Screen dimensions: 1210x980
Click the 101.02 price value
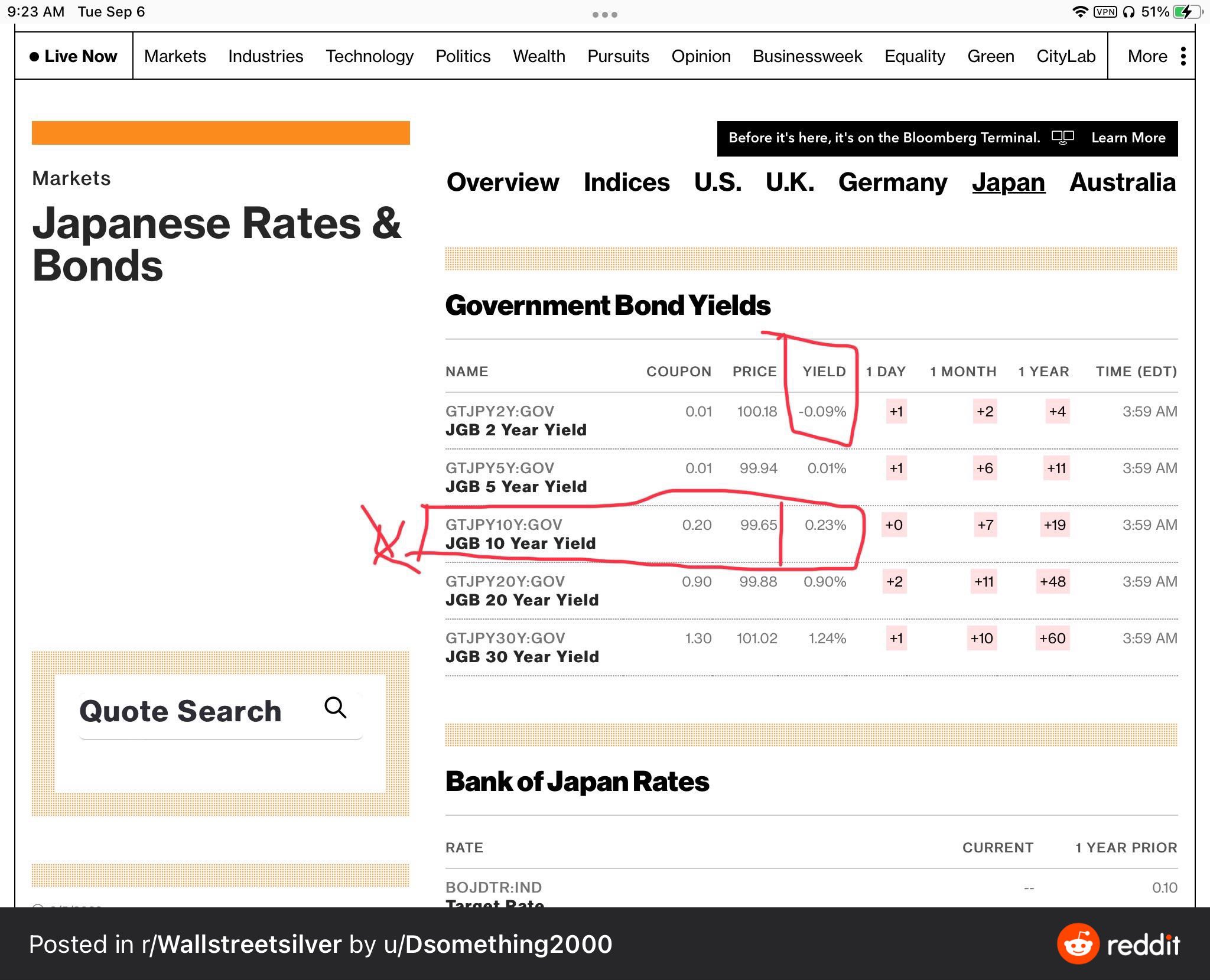[x=757, y=638]
